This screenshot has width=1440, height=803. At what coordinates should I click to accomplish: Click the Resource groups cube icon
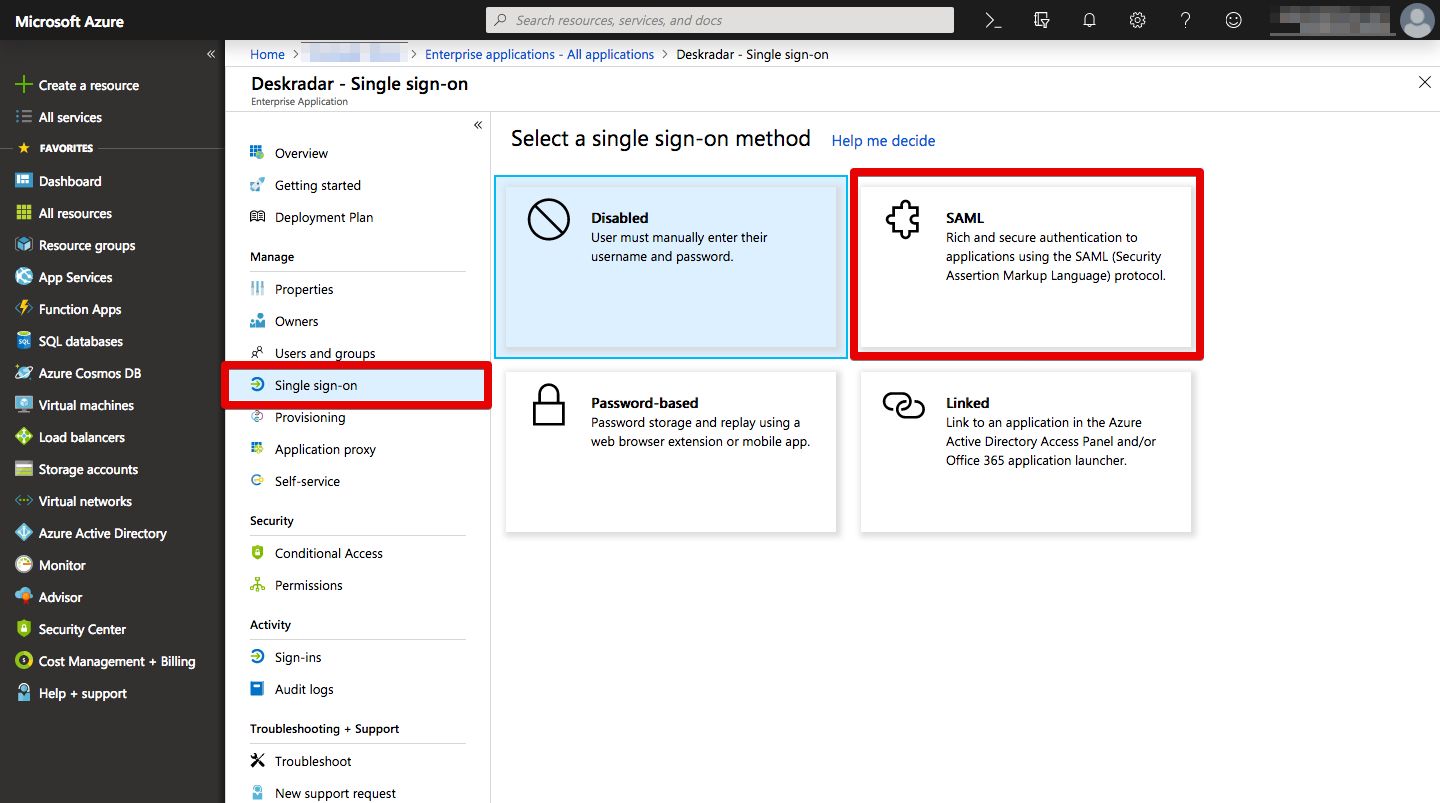(x=23, y=245)
